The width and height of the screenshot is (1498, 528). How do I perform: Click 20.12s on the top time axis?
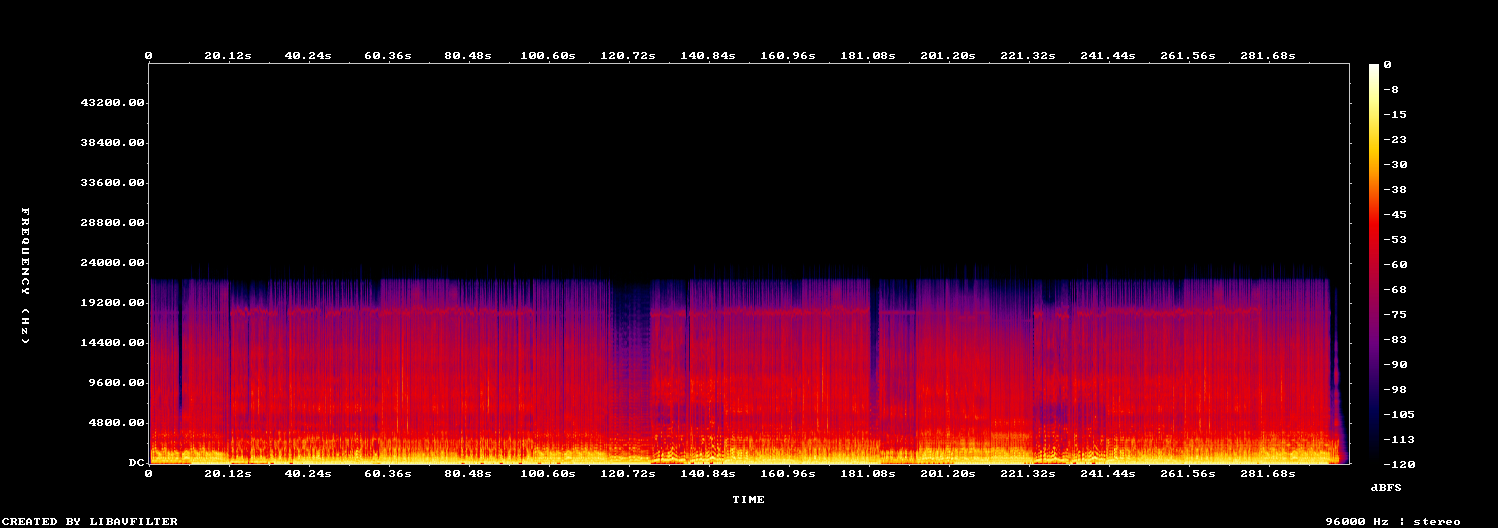[x=228, y=56]
